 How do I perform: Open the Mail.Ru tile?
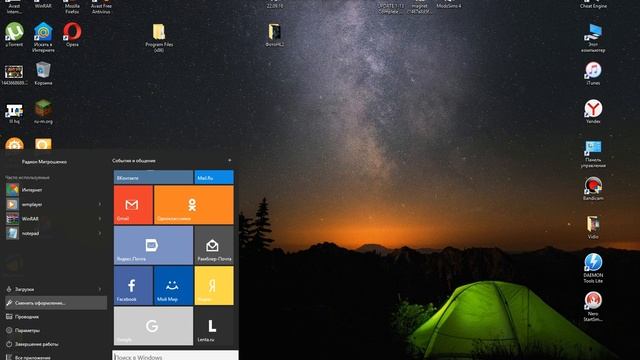pos(214,178)
